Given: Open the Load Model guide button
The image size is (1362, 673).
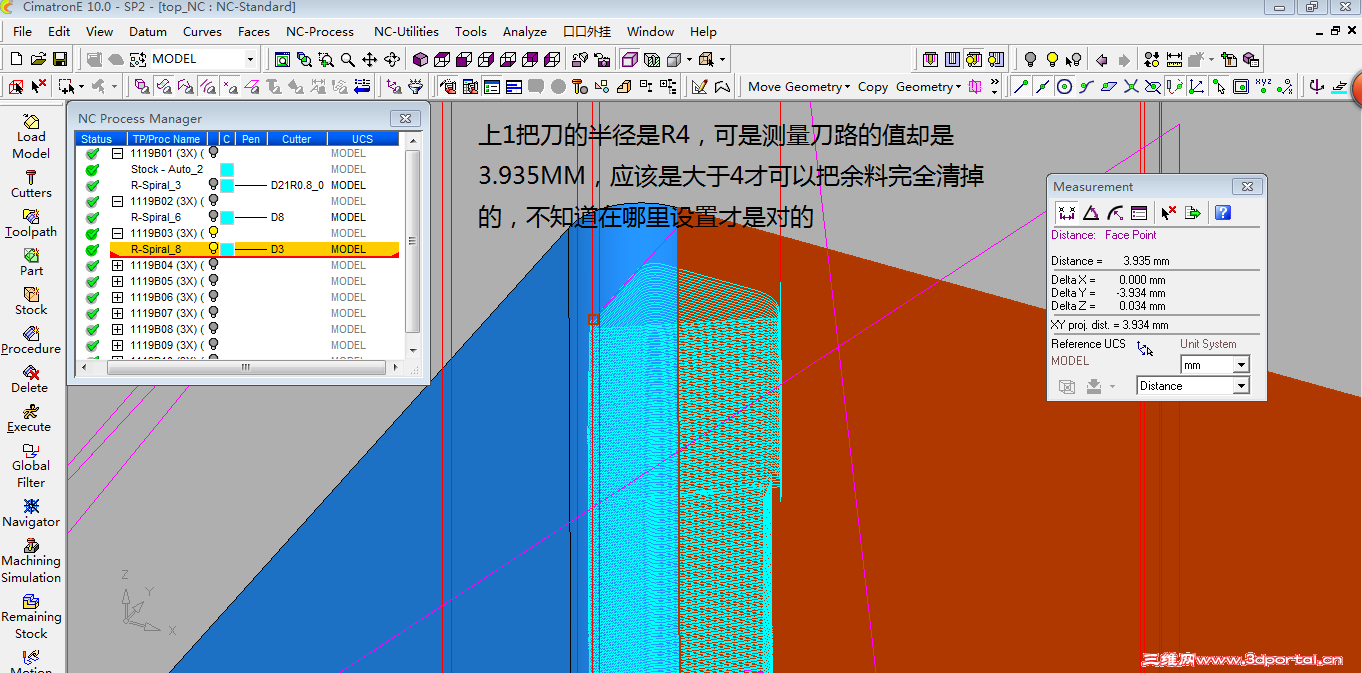Looking at the screenshot, I should (x=31, y=136).
